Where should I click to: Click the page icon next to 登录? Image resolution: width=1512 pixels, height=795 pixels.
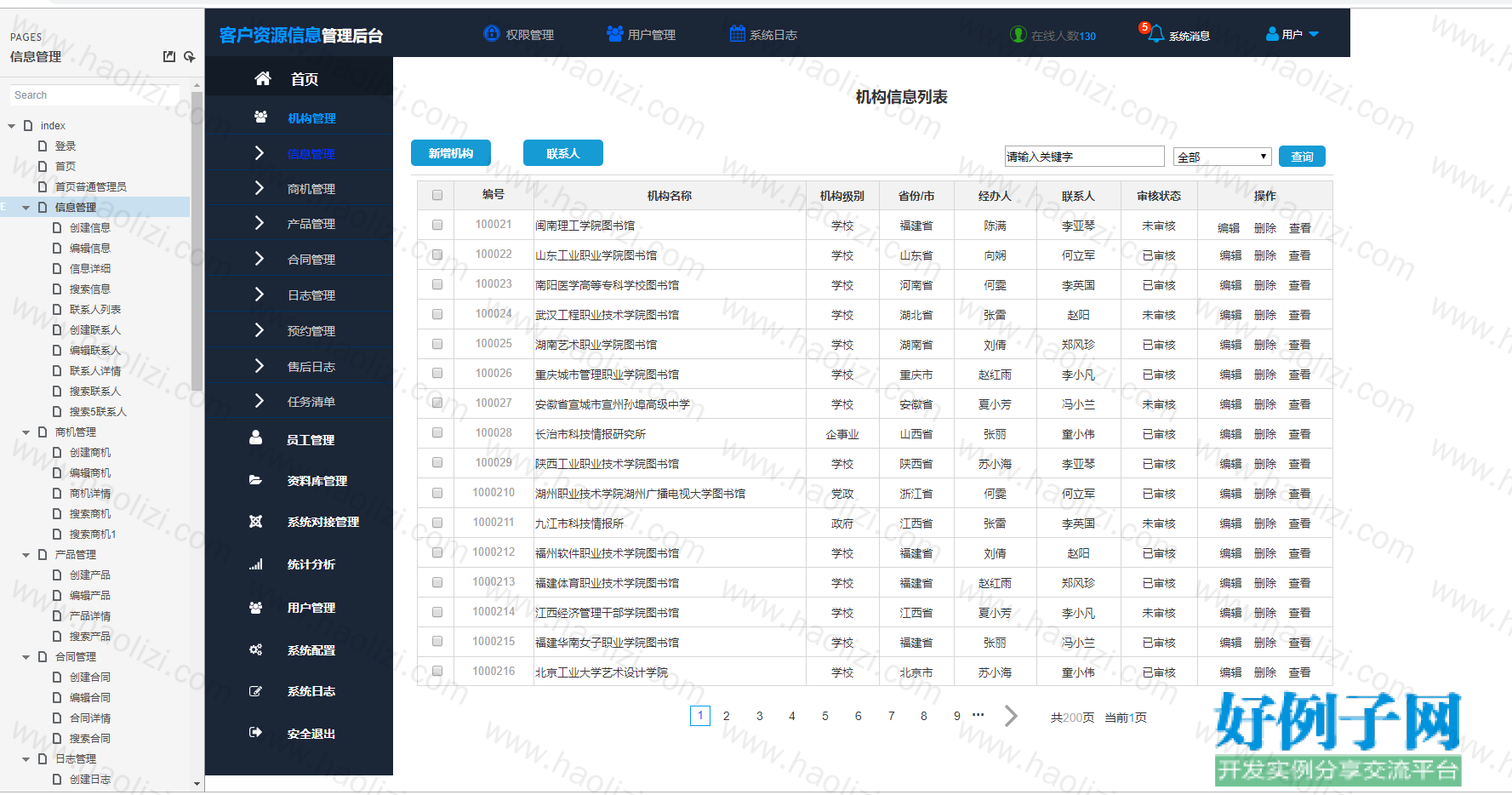(x=43, y=146)
